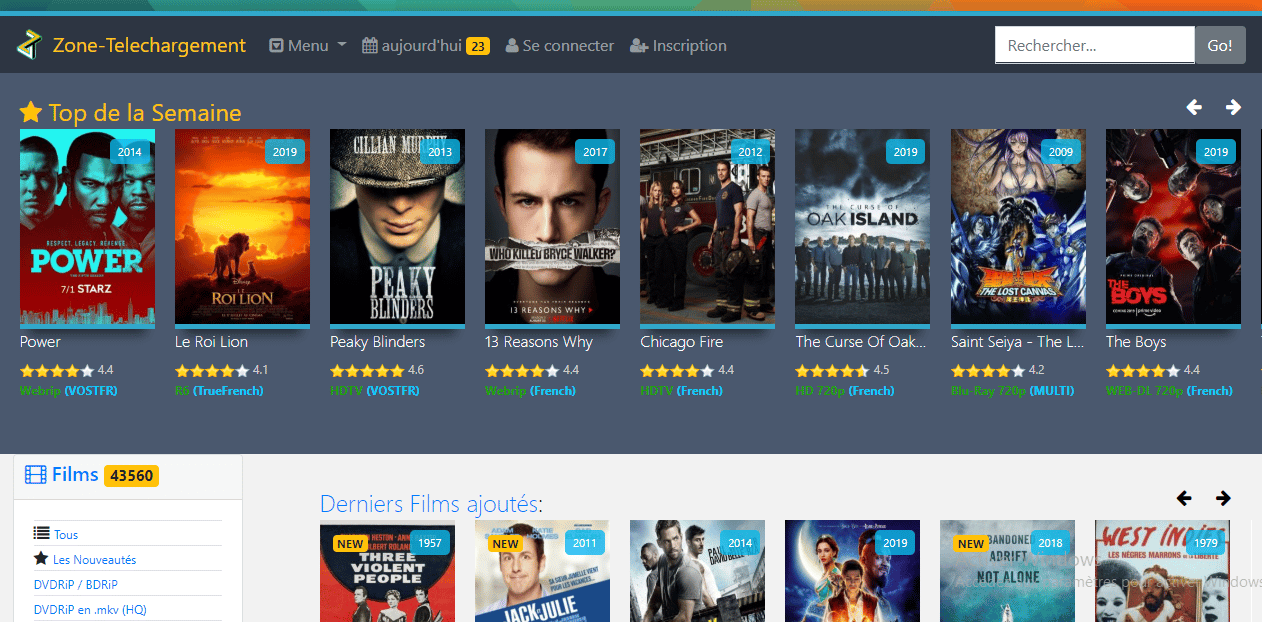Click the star icon beside Les Nouveautés
The image size is (1262, 622).
pos(41,559)
